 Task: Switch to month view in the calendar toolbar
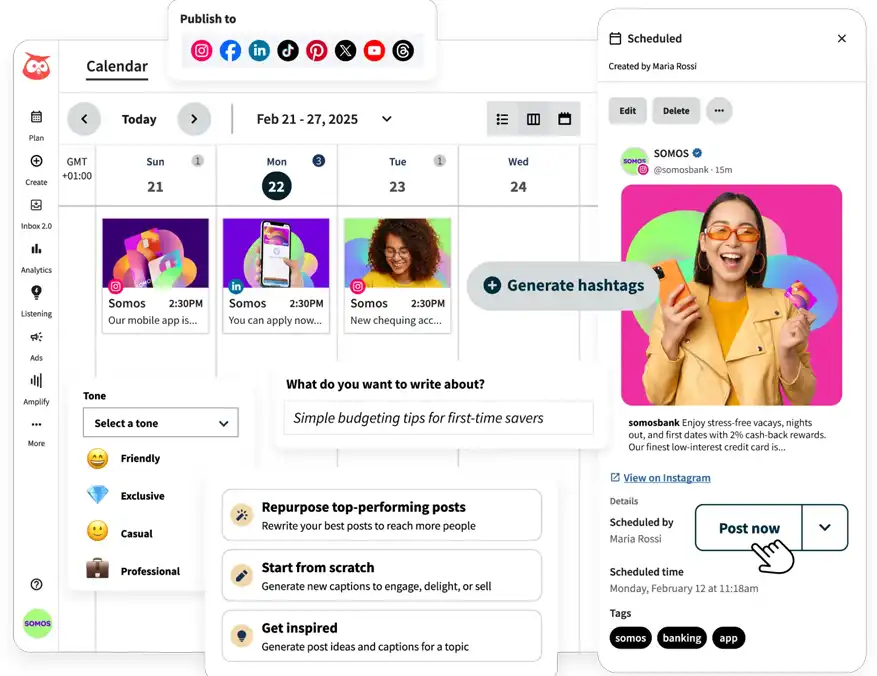pos(564,118)
